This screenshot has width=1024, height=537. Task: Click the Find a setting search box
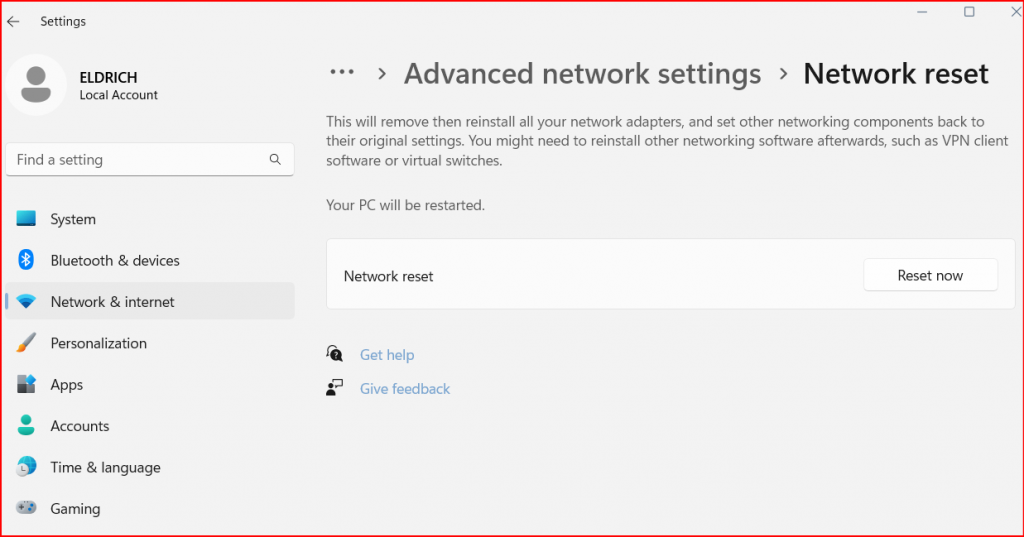(x=150, y=159)
